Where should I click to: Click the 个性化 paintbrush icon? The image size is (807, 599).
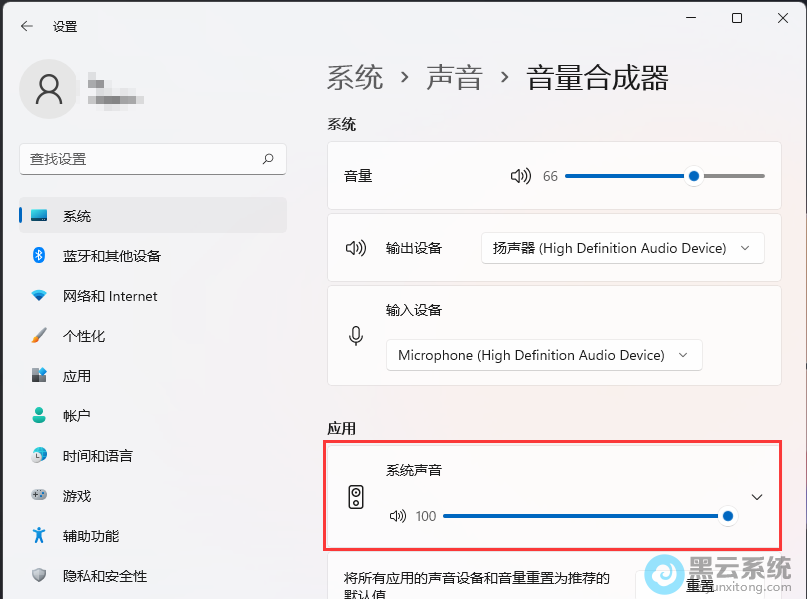[39, 336]
